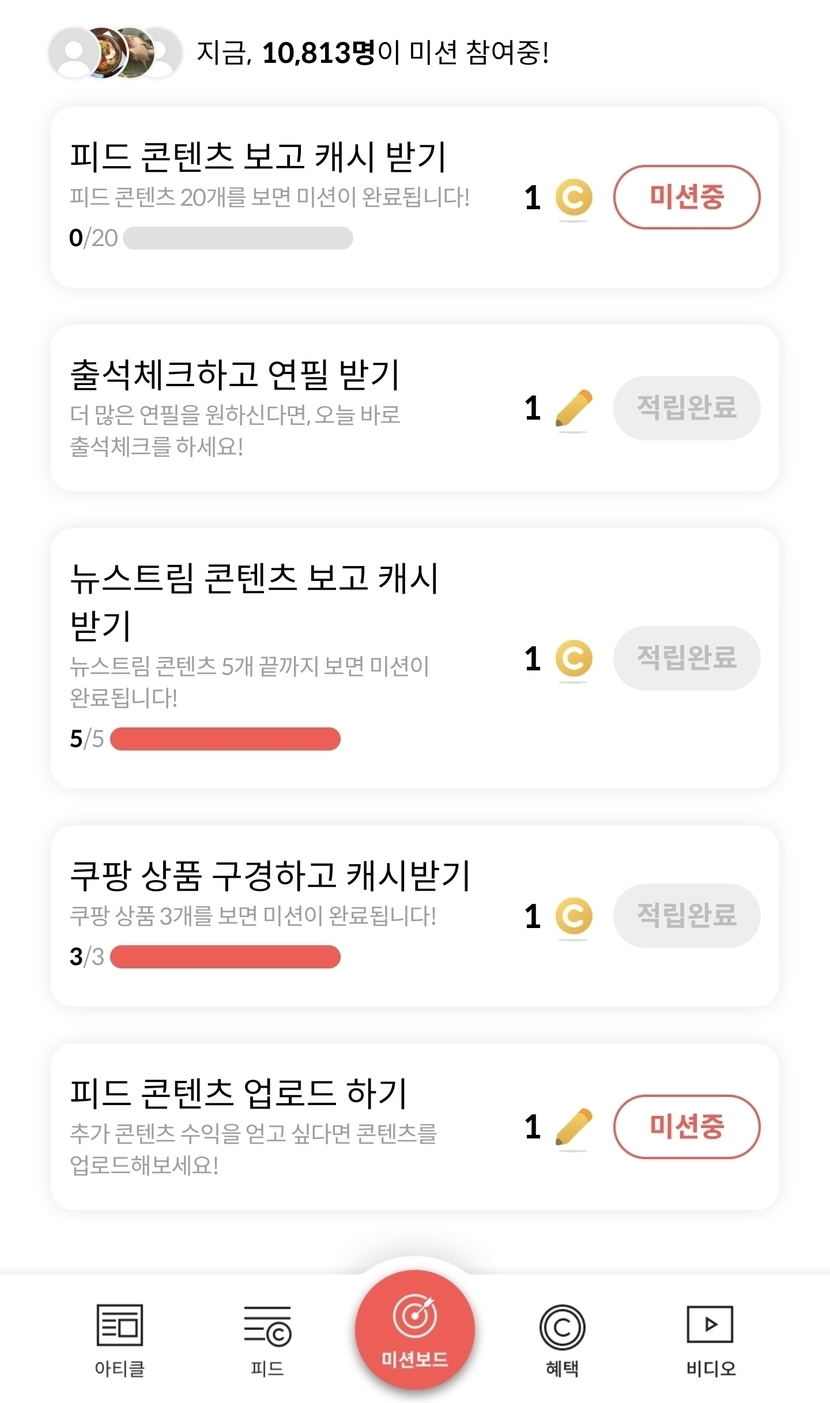Click the 3/3 쿠팡 progress bar
The image size is (830, 1403).
click(225, 957)
